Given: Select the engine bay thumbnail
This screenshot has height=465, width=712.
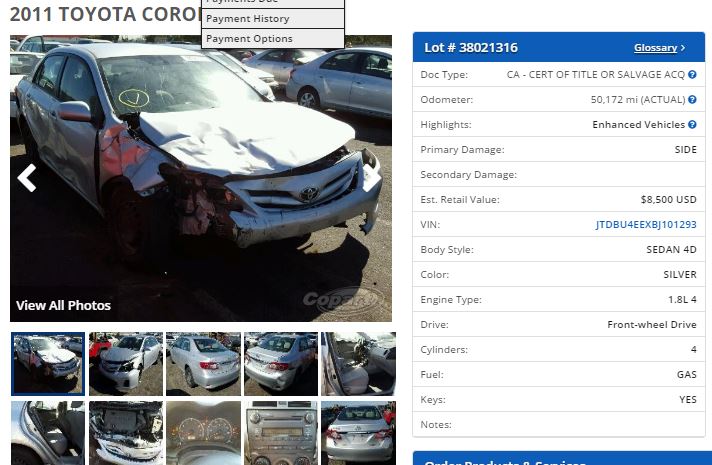Looking at the screenshot, I should (x=126, y=433).
